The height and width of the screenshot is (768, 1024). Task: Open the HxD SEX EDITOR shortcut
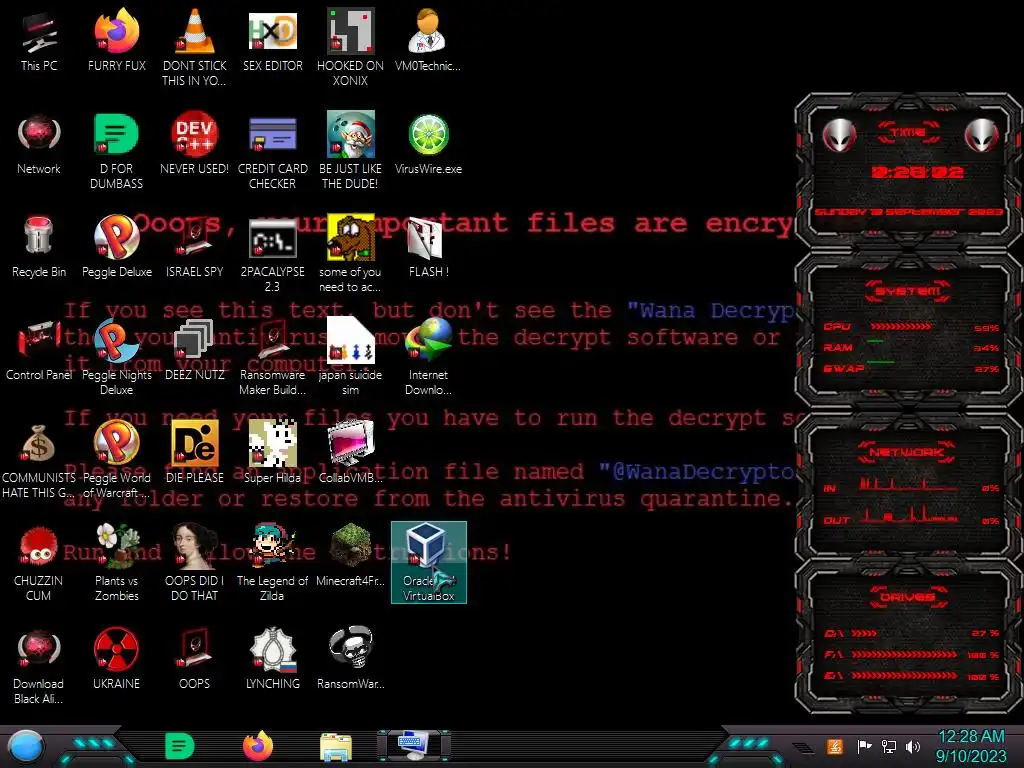[272, 40]
